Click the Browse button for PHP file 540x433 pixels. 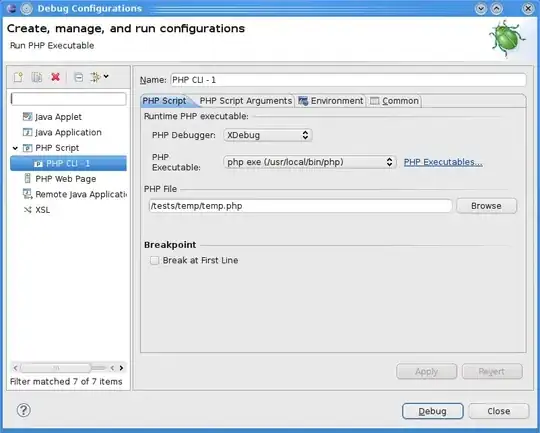[486, 206]
